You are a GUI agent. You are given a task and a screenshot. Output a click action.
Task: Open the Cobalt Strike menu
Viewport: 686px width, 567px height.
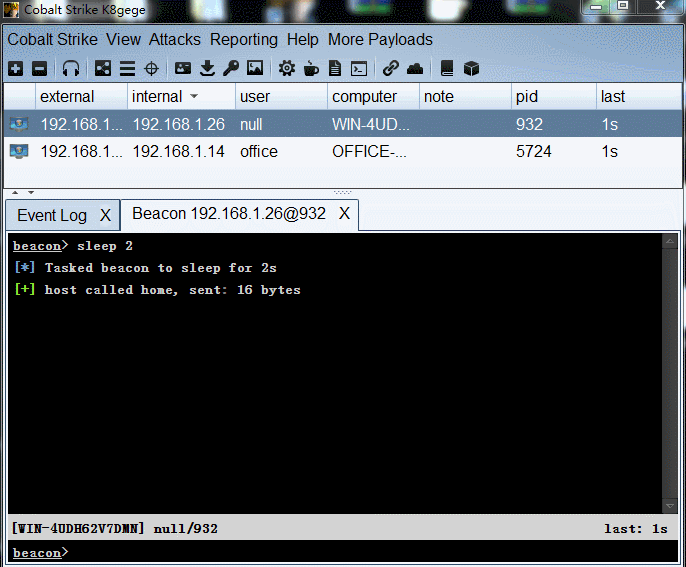tap(52, 39)
